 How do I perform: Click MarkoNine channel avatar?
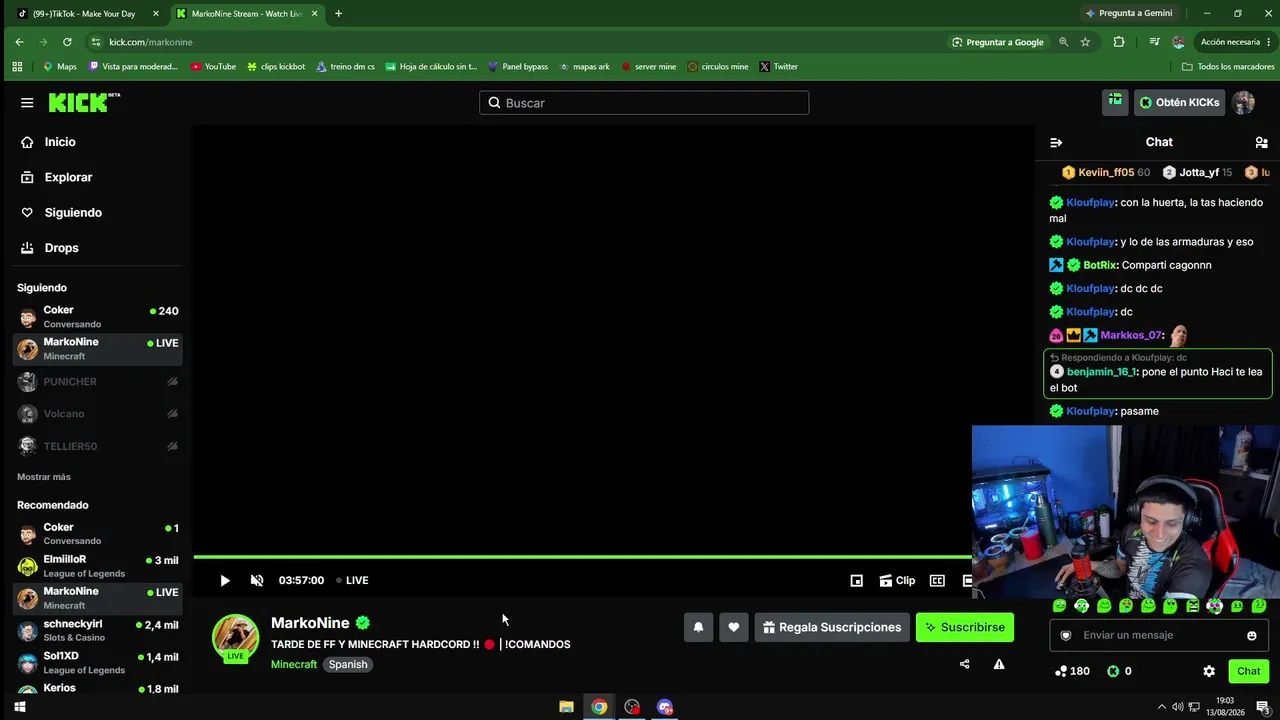235,638
